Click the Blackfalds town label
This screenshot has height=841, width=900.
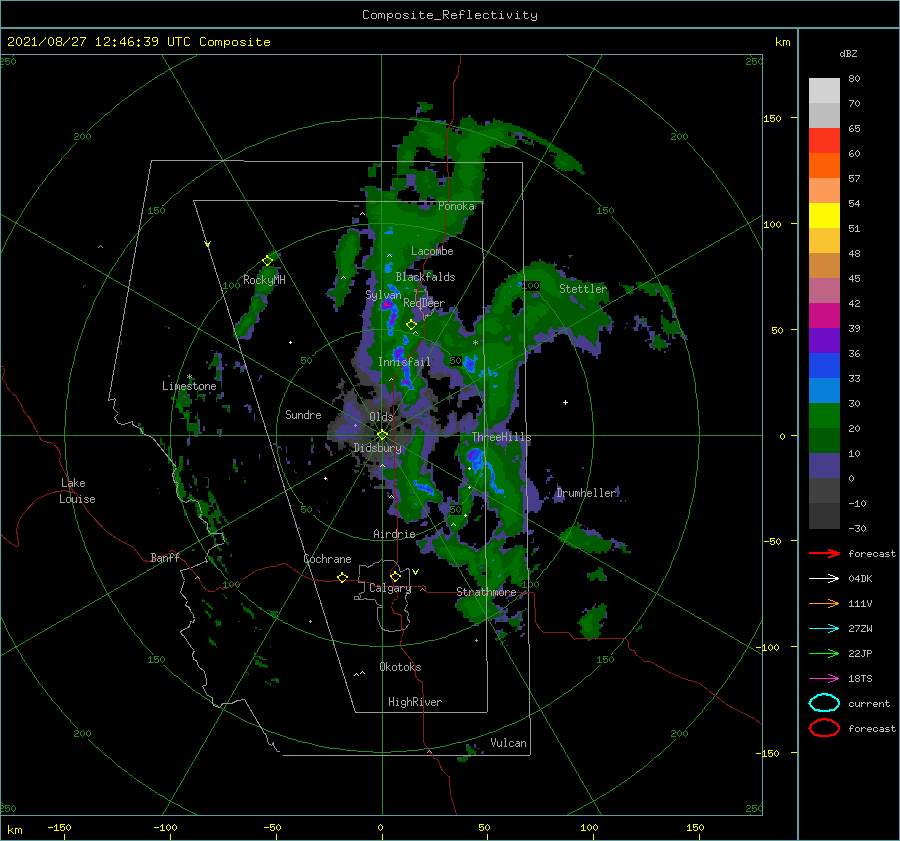point(425,277)
